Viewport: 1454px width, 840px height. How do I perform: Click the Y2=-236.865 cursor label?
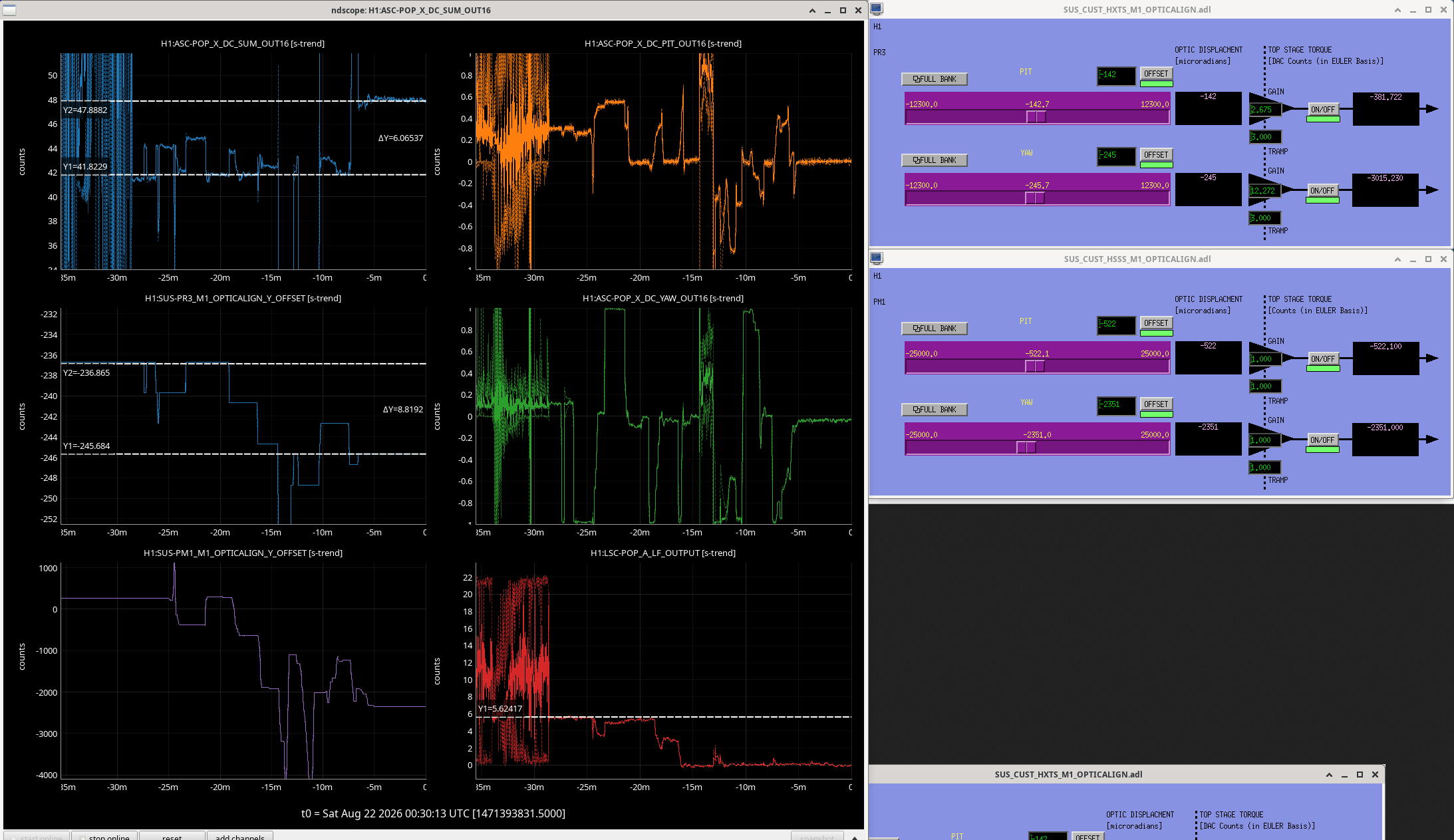click(x=86, y=373)
